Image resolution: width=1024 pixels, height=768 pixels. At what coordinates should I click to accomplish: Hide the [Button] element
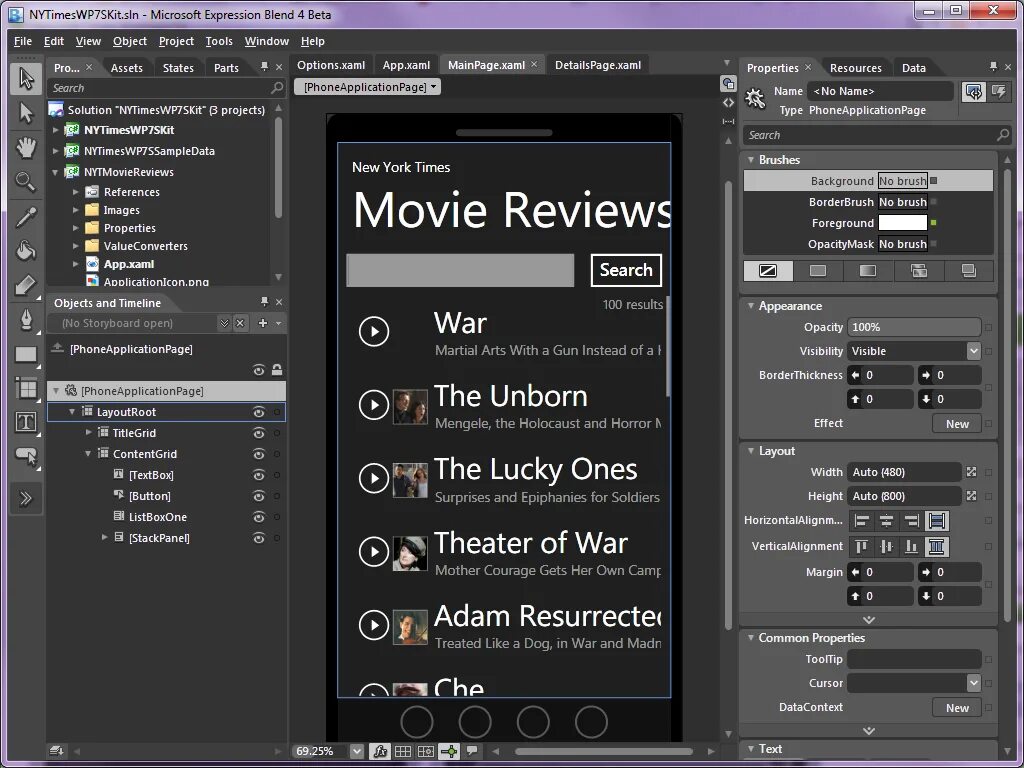pos(259,496)
